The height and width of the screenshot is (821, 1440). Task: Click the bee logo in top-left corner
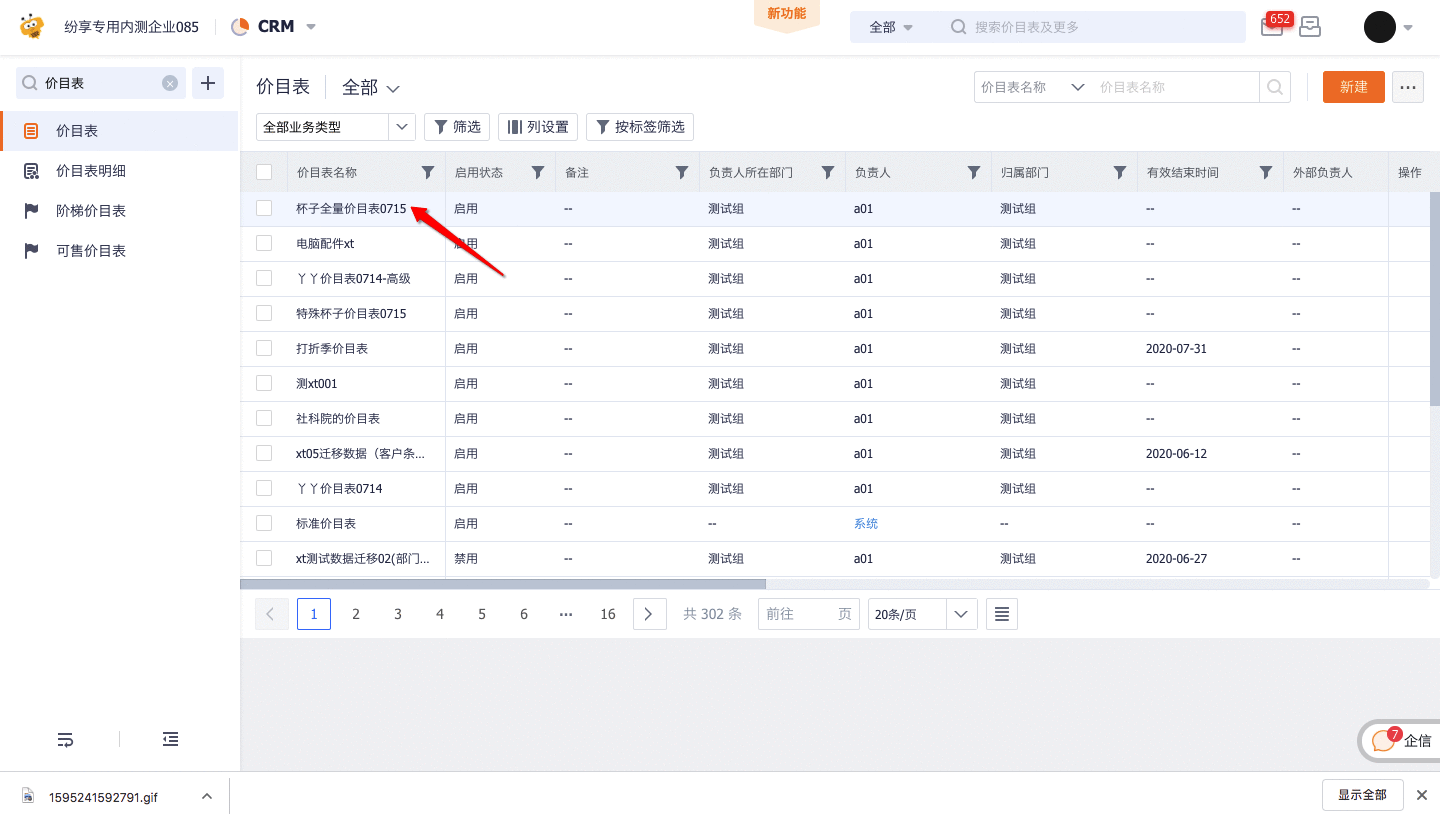pyautogui.click(x=32, y=27)
